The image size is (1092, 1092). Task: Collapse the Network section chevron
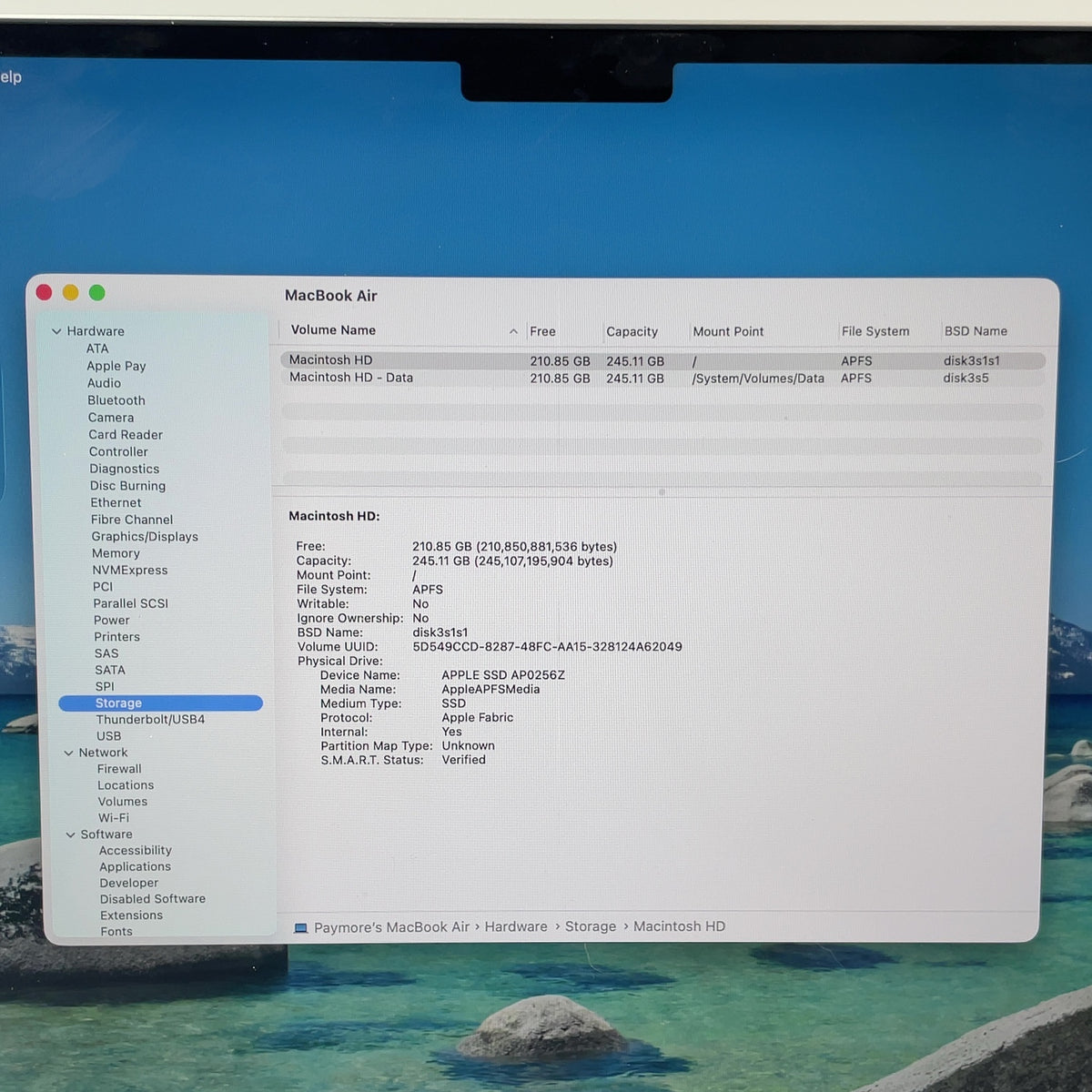(x=68, y=753)
